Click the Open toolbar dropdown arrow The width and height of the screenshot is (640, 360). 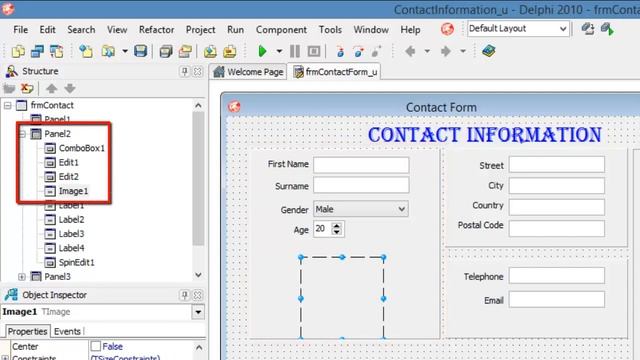pyautogui.click(x=125, y=51)
